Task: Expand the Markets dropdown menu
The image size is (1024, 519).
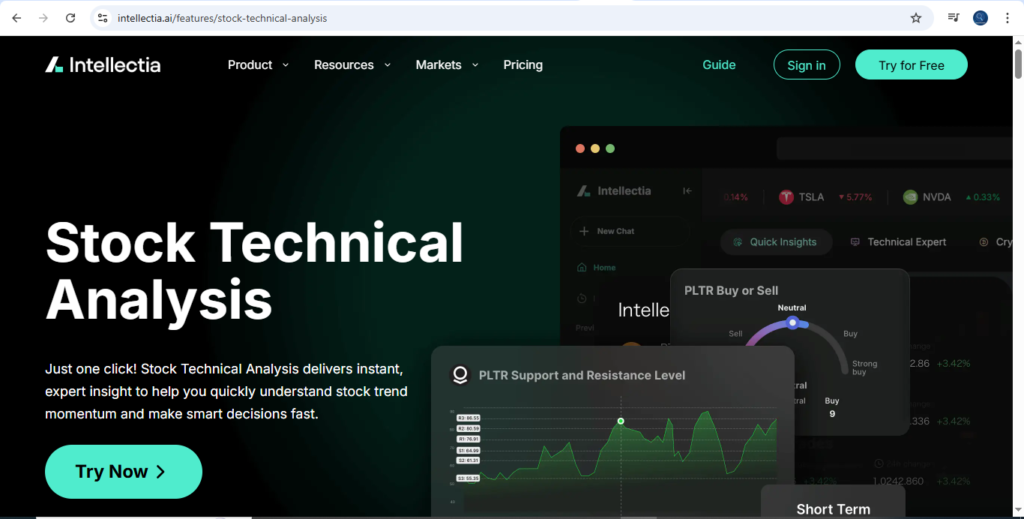Action: click(447, 65)
